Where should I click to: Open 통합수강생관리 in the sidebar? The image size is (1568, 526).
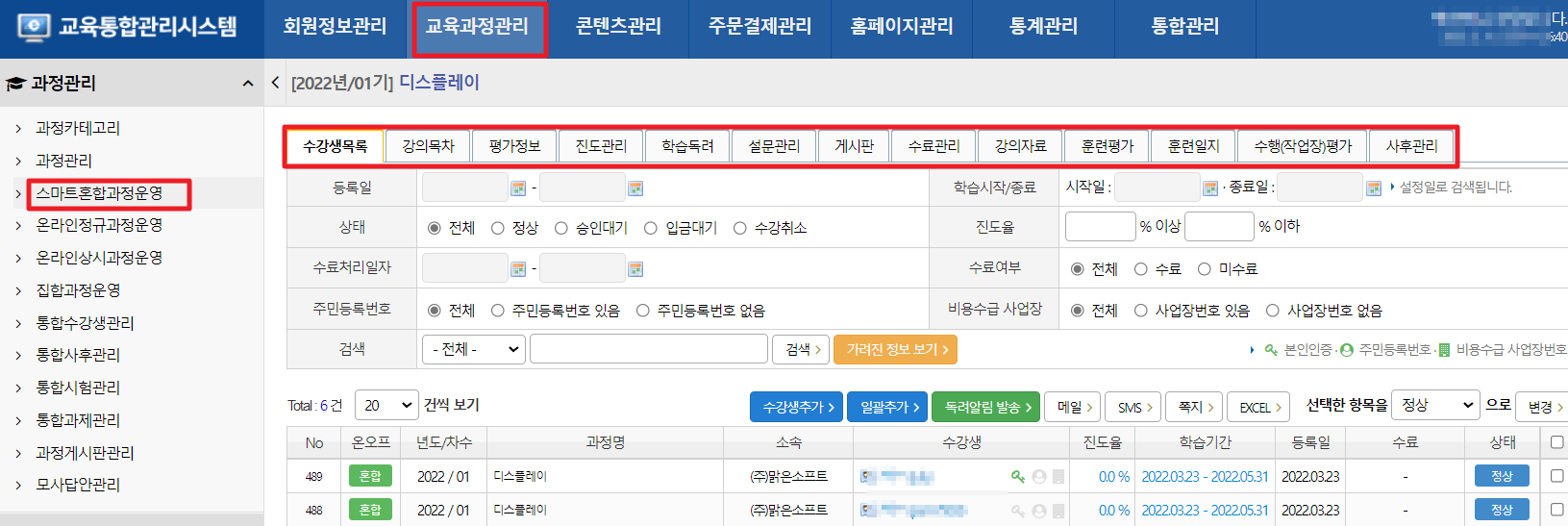[85, 323]
